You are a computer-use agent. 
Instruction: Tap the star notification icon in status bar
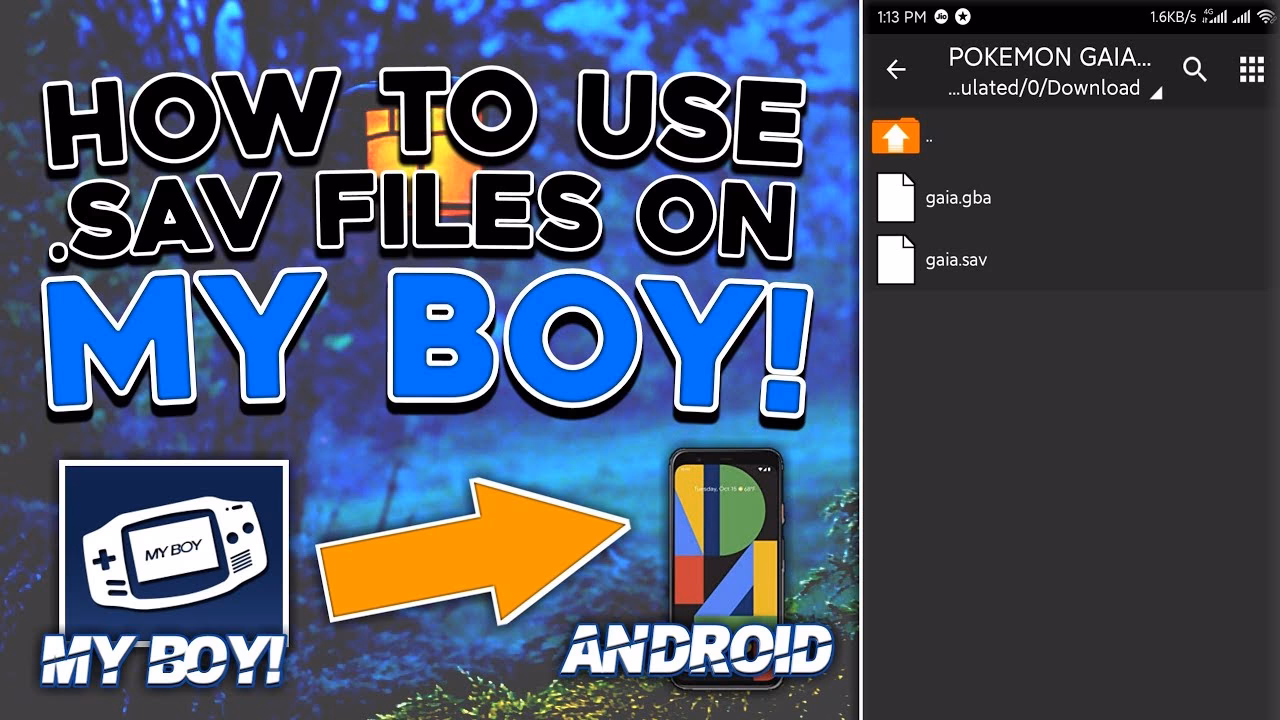coord(963,16)
